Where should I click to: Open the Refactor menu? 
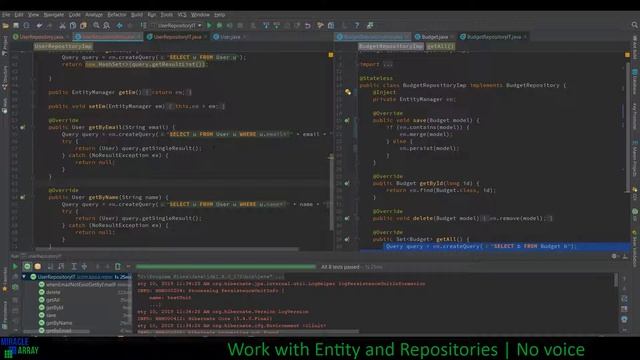coord(117,15)
